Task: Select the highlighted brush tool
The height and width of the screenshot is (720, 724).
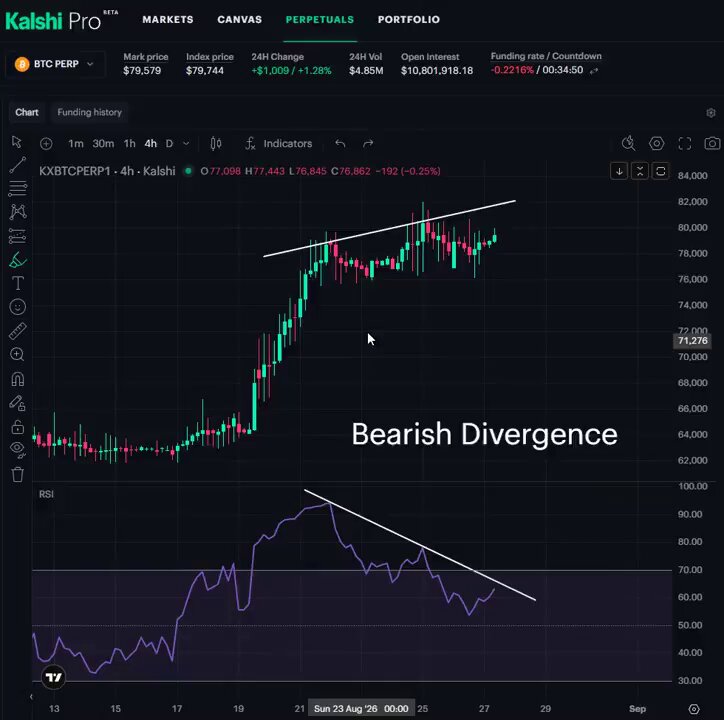Action: 18,260
